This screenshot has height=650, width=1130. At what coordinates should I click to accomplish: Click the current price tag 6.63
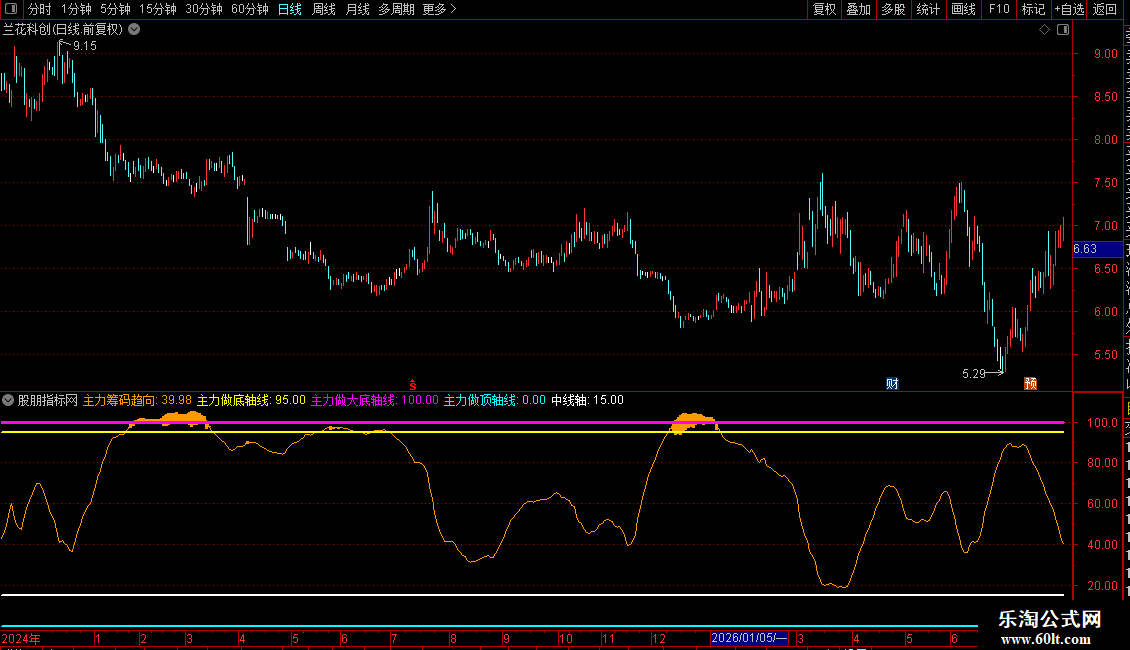click(x=1097, y=249)
